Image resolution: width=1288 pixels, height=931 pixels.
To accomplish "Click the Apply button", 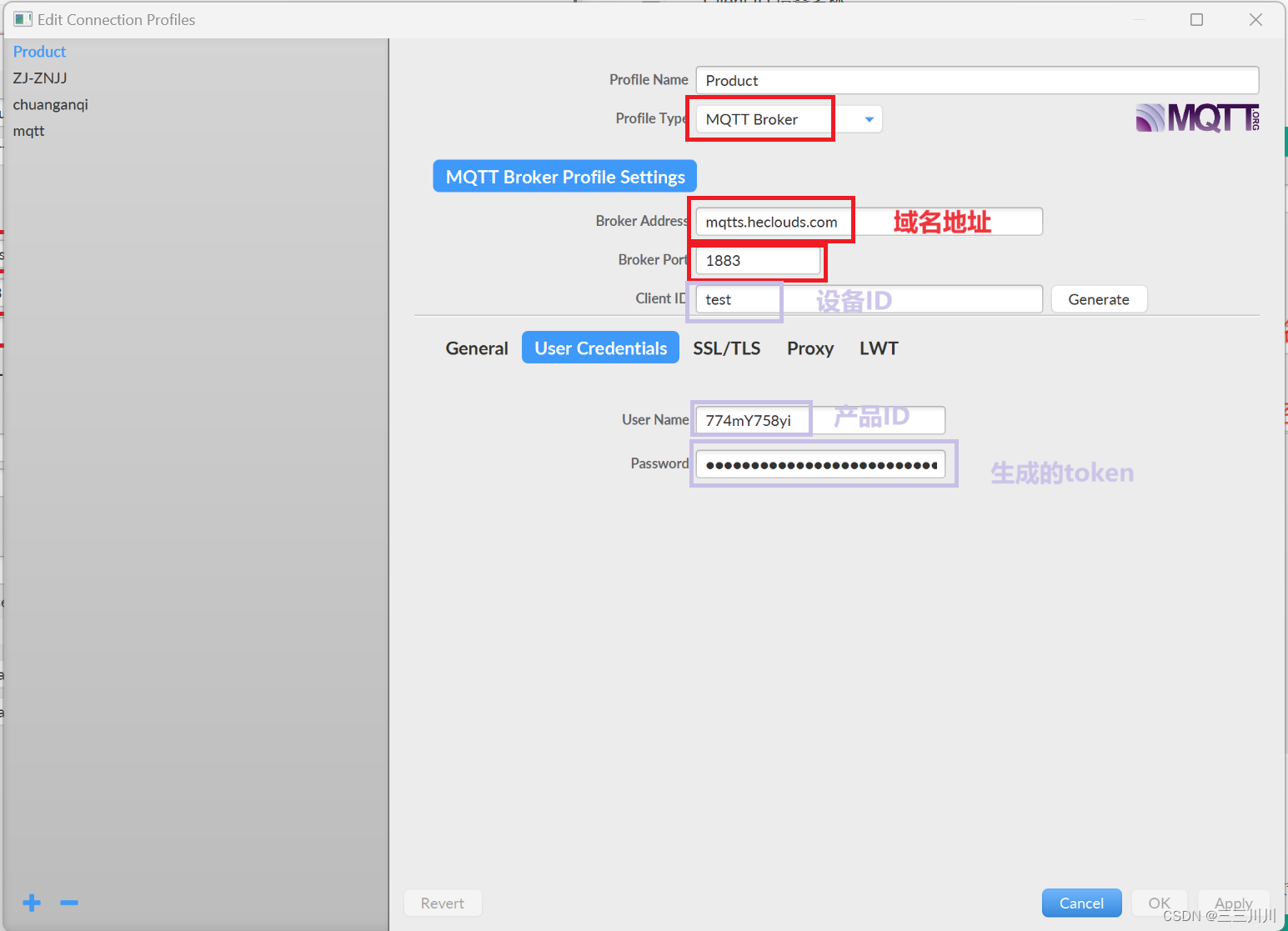I will 1234,903.
